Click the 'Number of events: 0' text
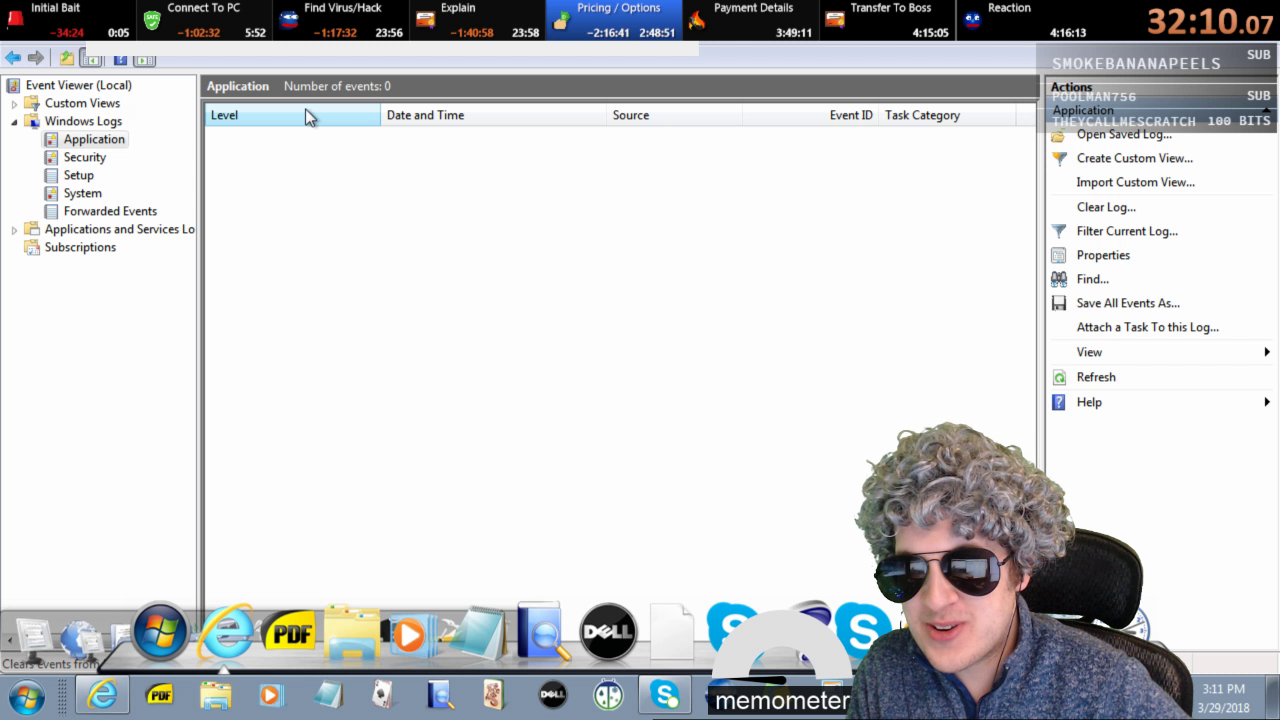Image resolution: width=1280 pixels, height=720 pixels. click(x=337, y=86)
